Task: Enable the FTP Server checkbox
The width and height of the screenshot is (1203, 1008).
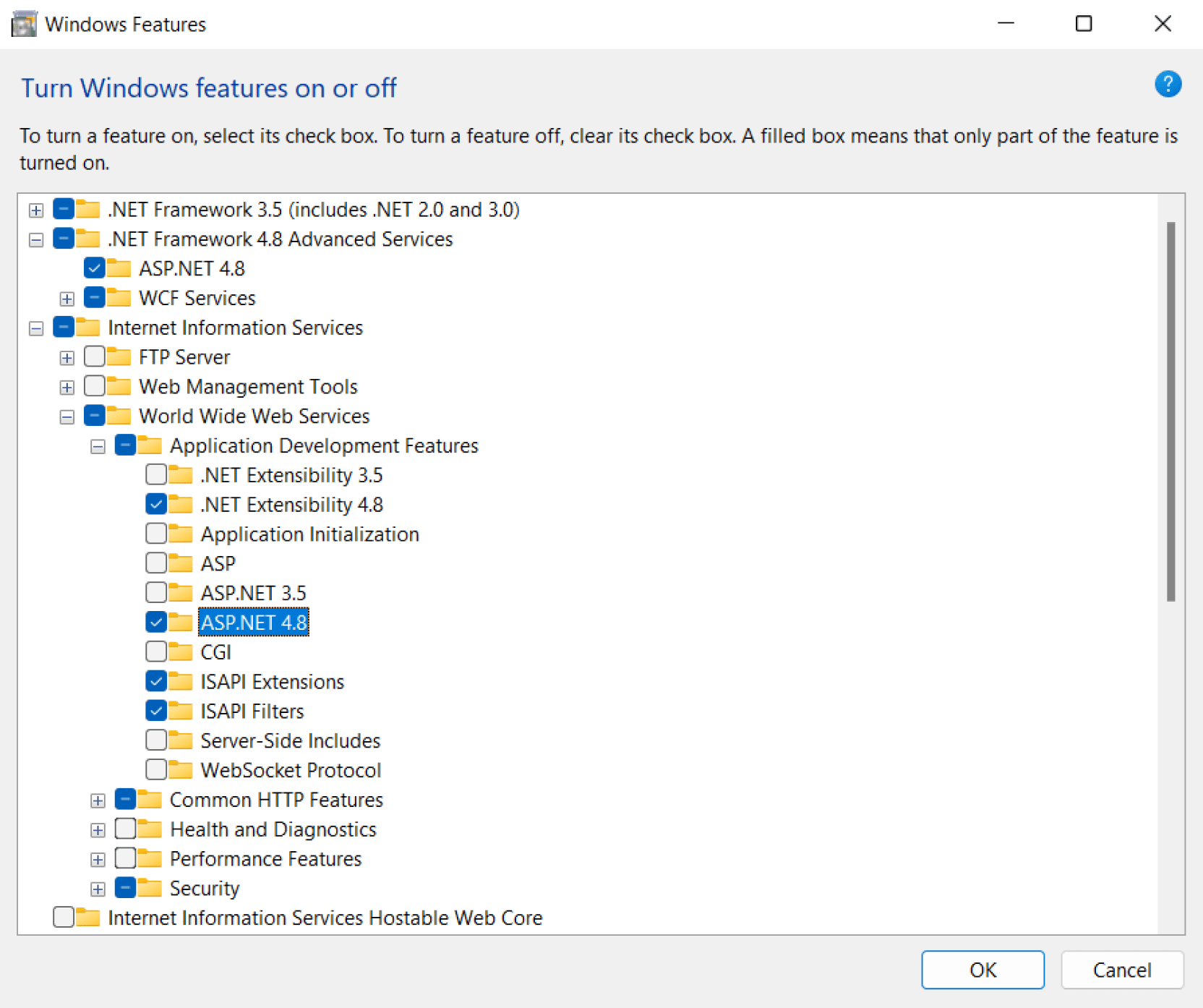Action: [94, 356]
